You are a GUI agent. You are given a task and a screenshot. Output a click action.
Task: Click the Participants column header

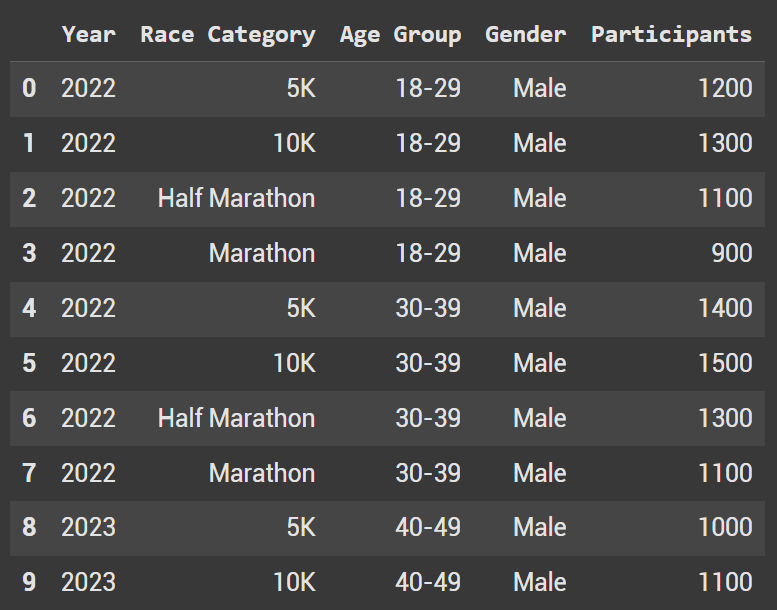point(671,34)
